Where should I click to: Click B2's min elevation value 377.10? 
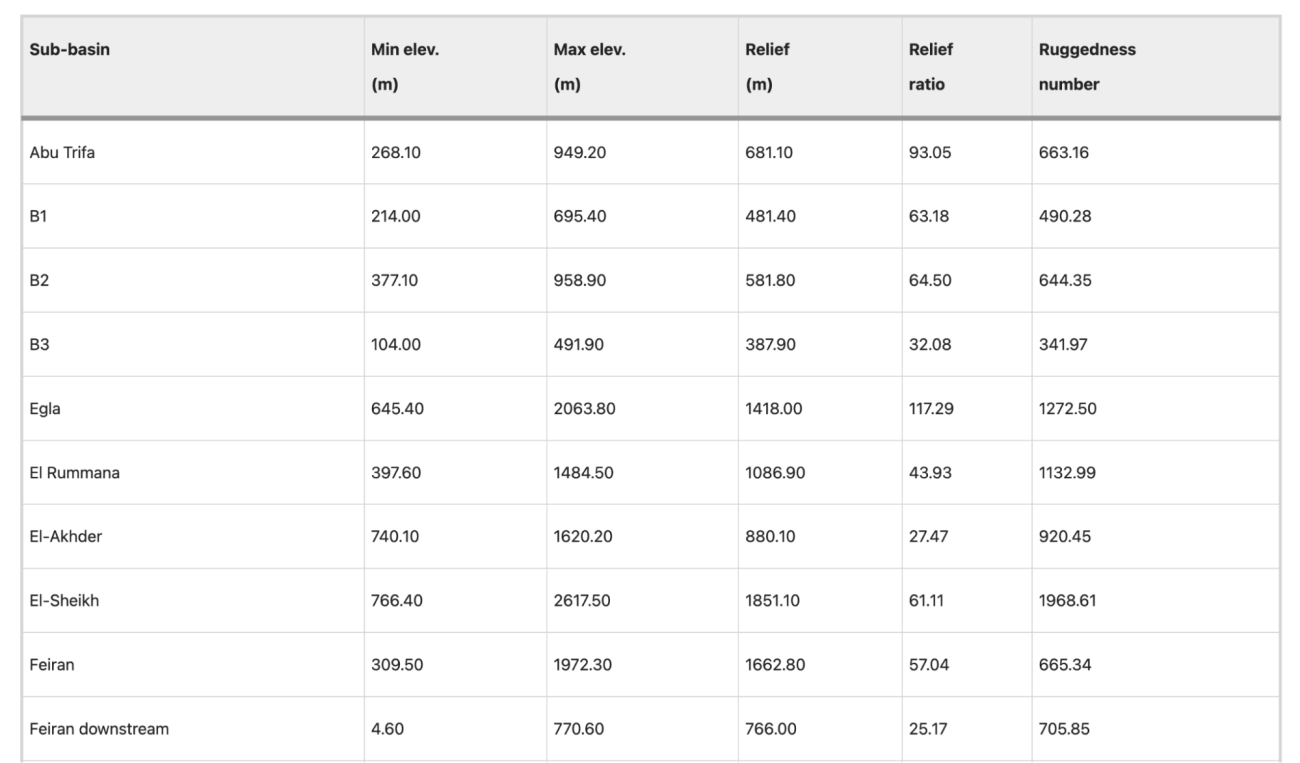[x=396, y=281]
